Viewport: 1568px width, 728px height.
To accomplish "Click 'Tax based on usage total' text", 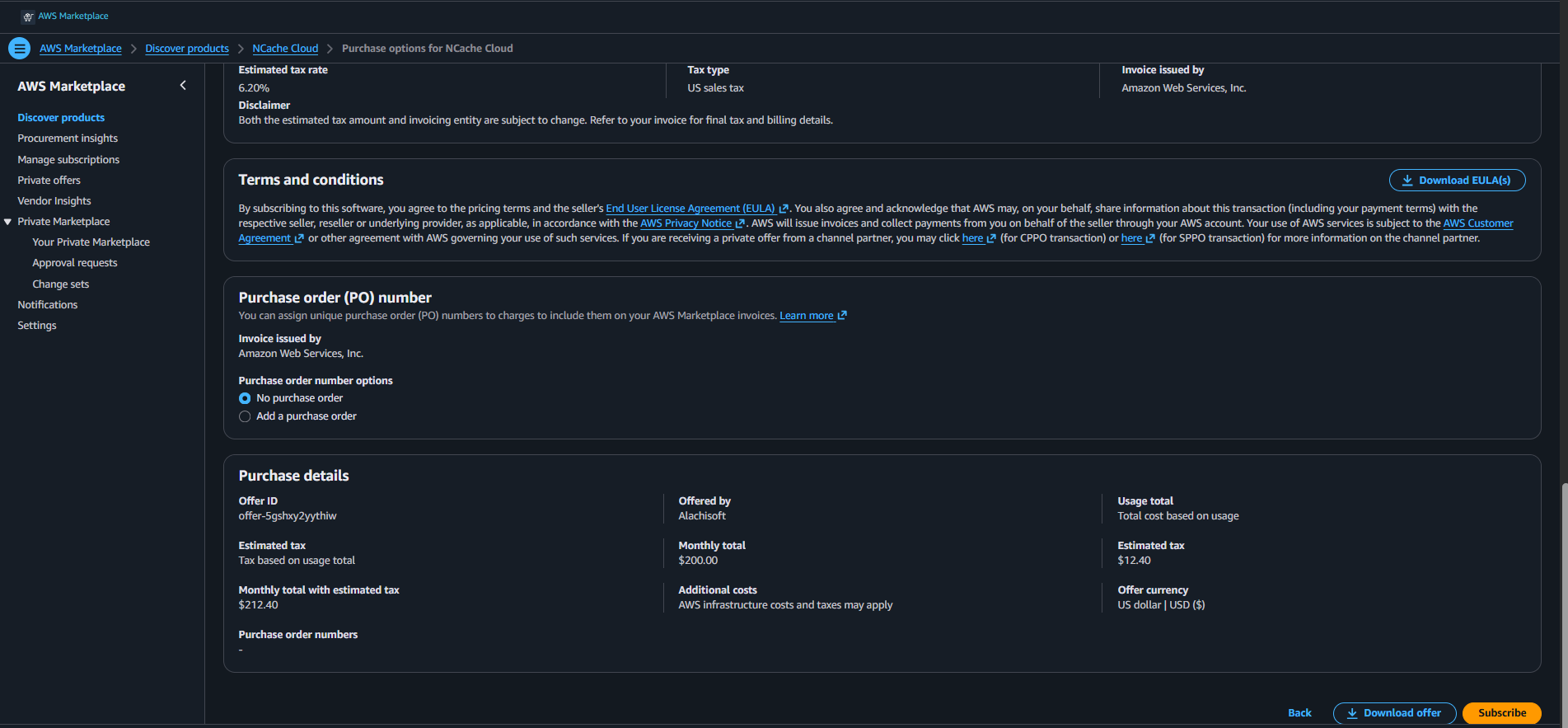I will [297, 561].
